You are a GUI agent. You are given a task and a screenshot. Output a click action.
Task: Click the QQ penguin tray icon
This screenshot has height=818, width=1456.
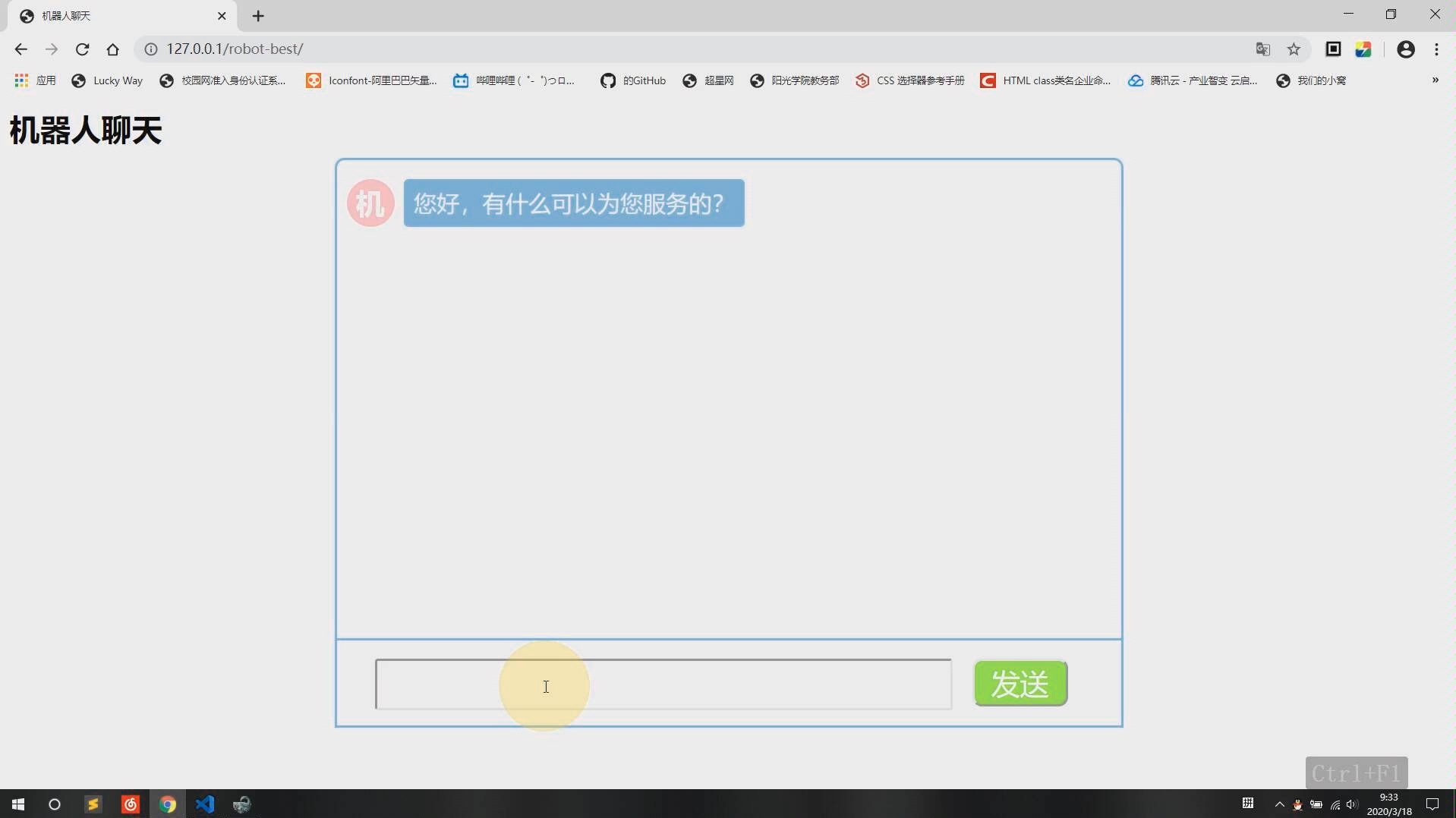click(x=1298, y=804)
